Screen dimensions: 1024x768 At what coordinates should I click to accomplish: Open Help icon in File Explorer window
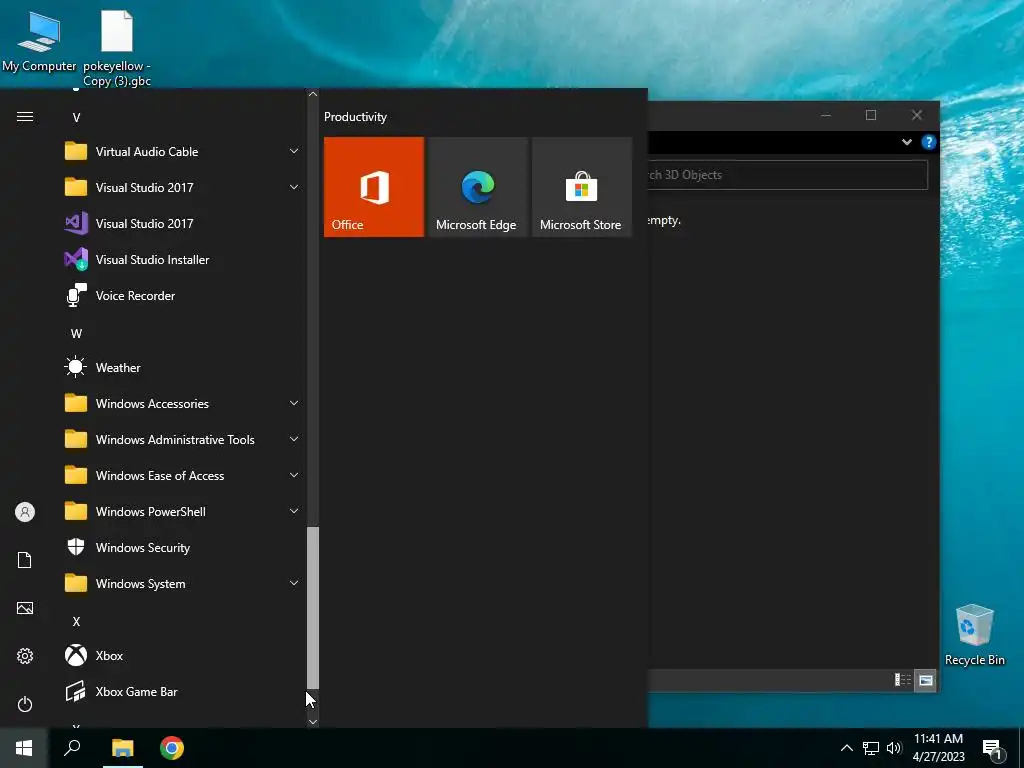point(929,142)
